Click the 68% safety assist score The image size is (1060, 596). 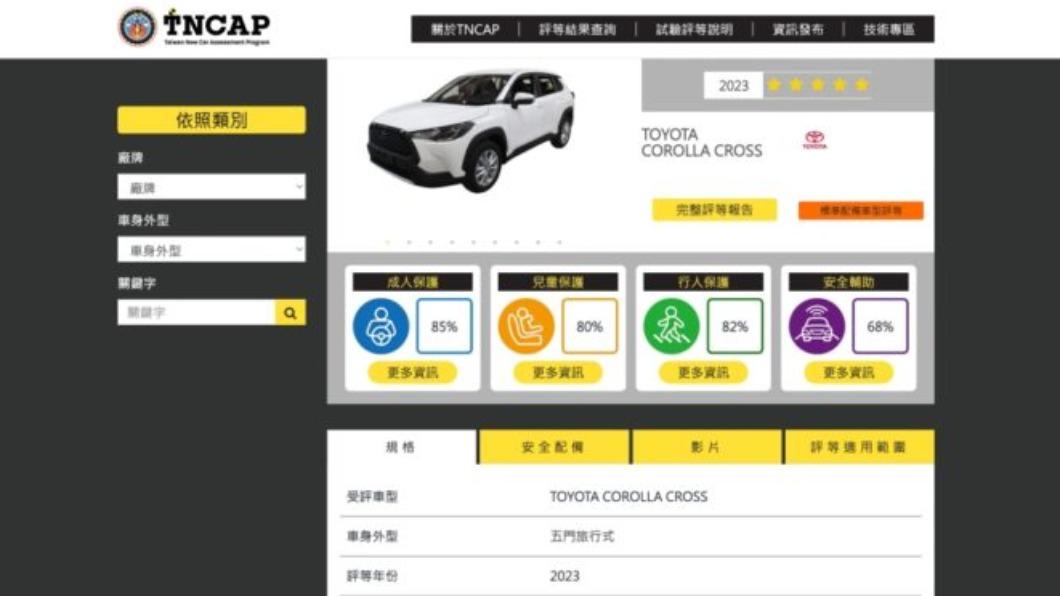[880, 326]
